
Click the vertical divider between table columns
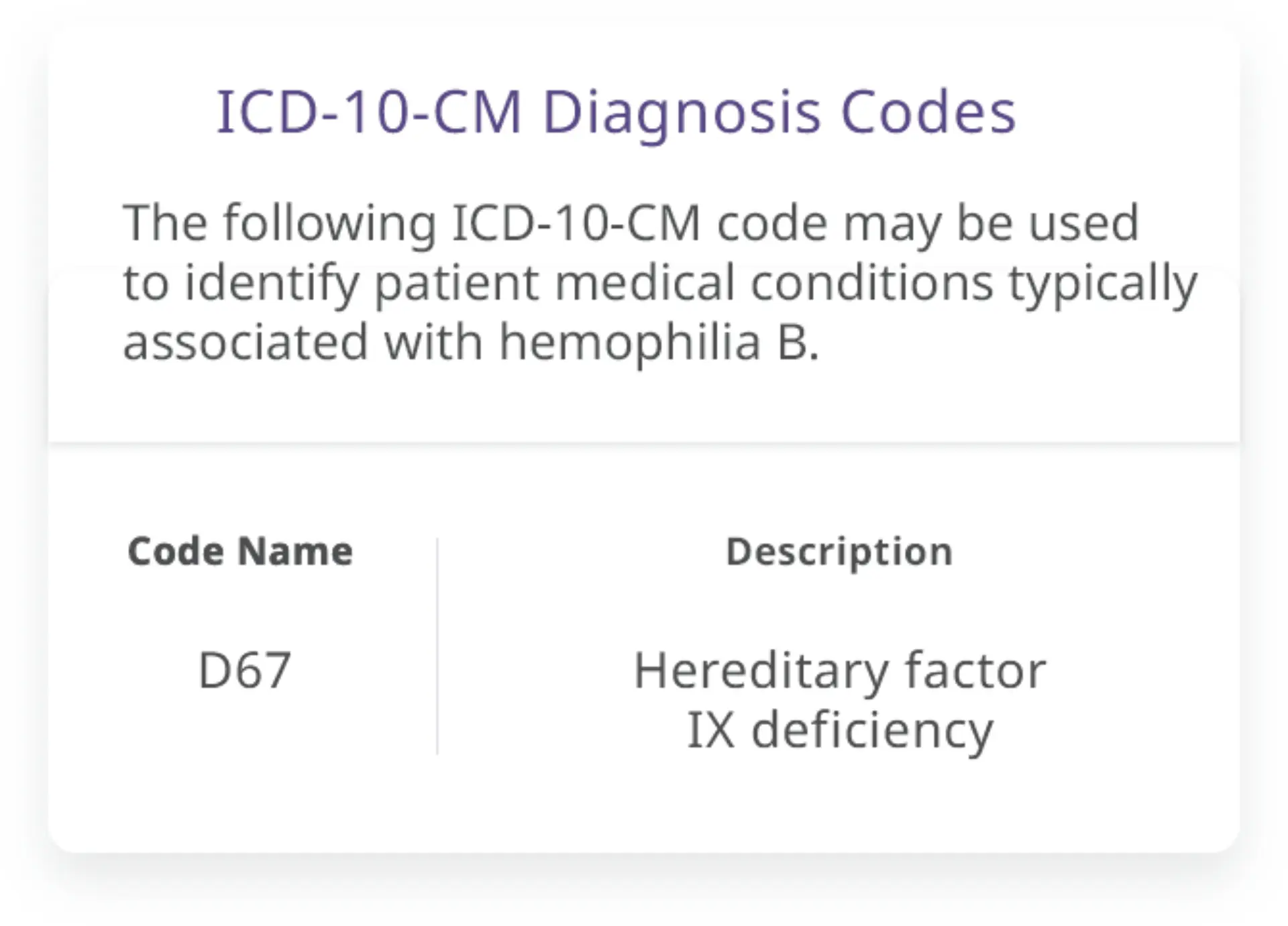click(x=437, y=646)
